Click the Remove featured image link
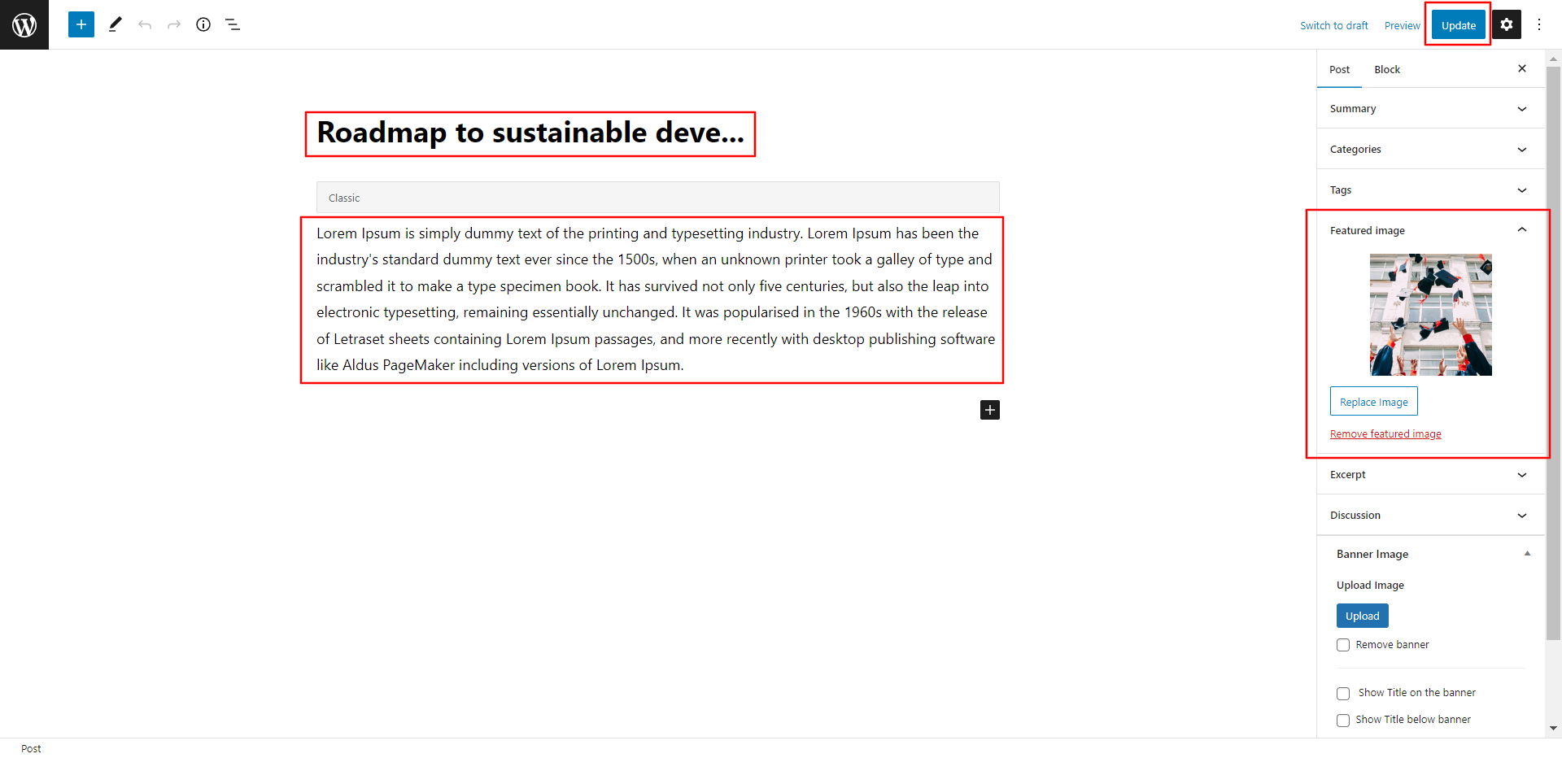The height and width of the screenshot is (784, 1562). click(1385, 434)
